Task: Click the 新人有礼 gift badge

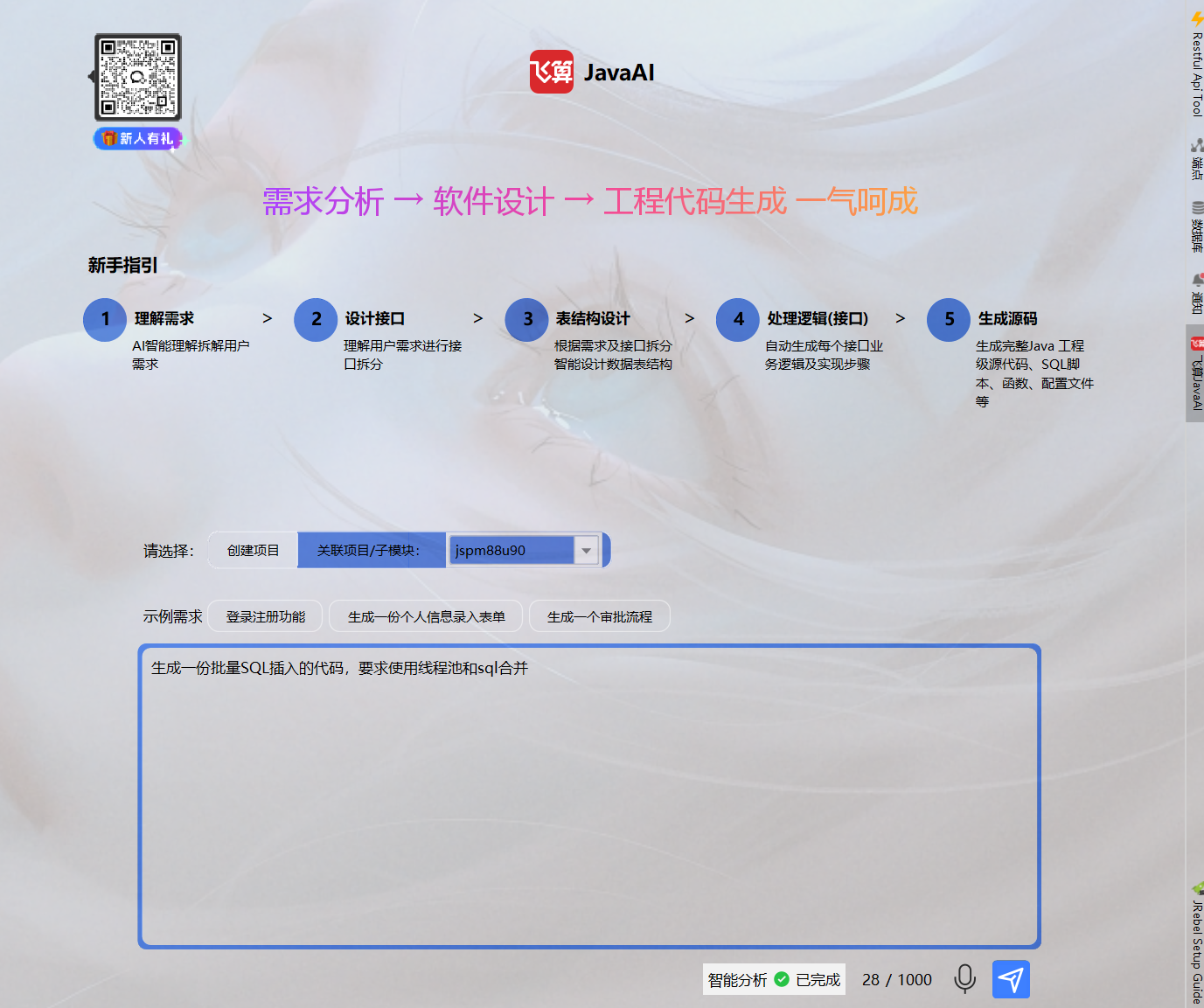Action: 136,138
